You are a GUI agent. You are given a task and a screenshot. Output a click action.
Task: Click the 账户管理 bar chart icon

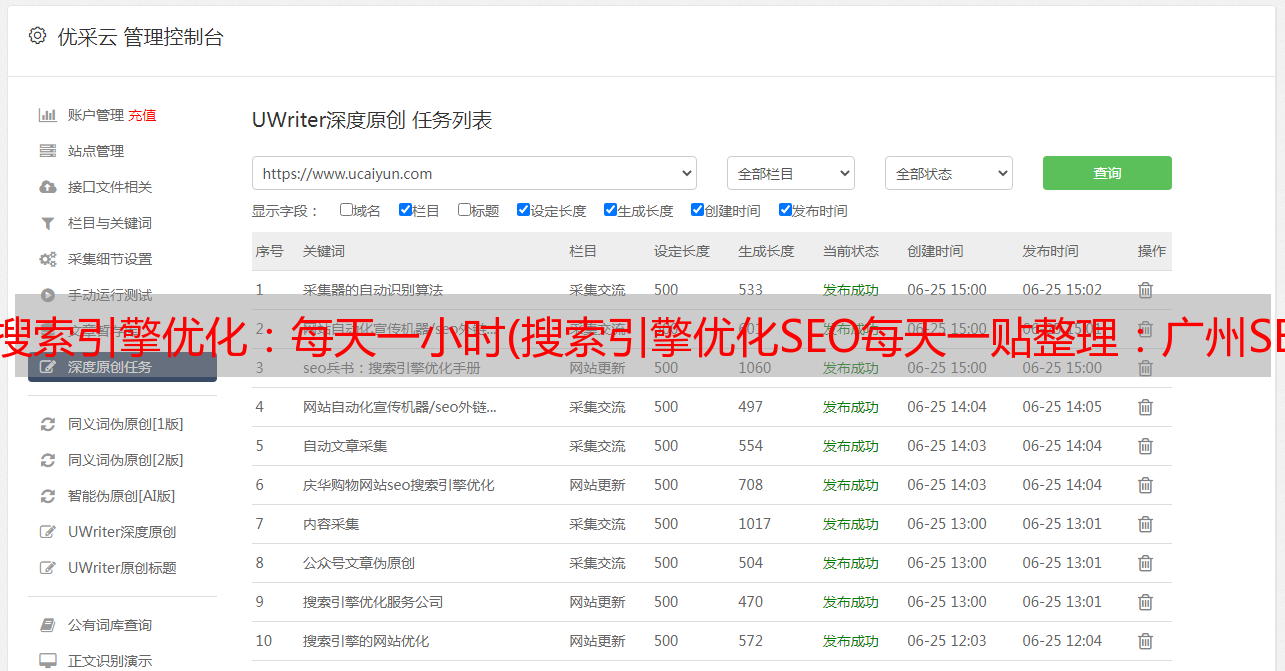point(47,115)
